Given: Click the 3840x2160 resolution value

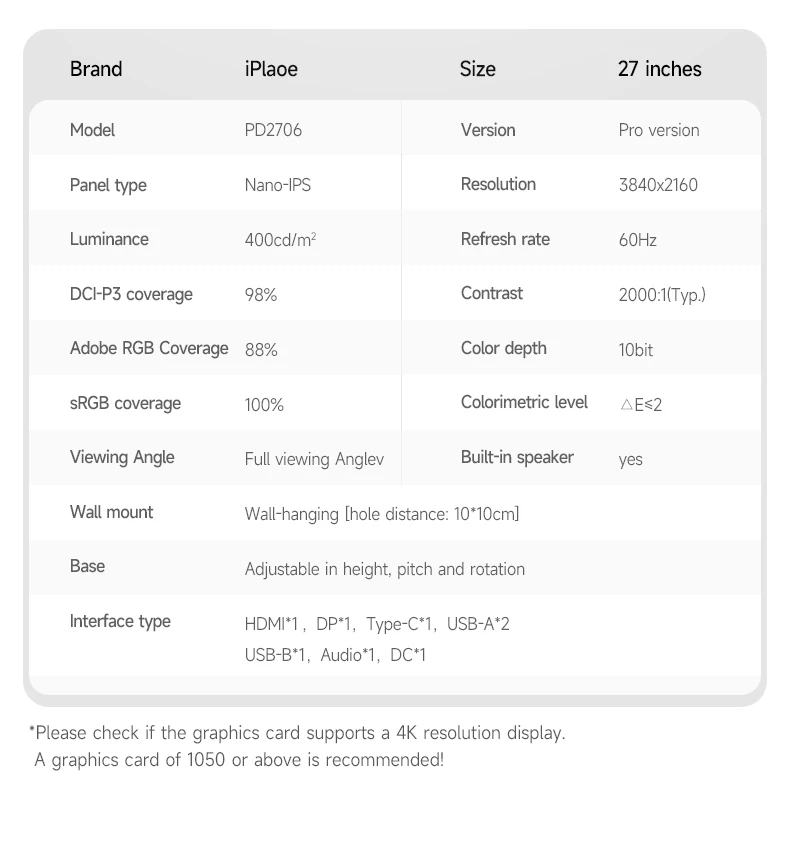Looking at the screenshot, I should 658,185.
